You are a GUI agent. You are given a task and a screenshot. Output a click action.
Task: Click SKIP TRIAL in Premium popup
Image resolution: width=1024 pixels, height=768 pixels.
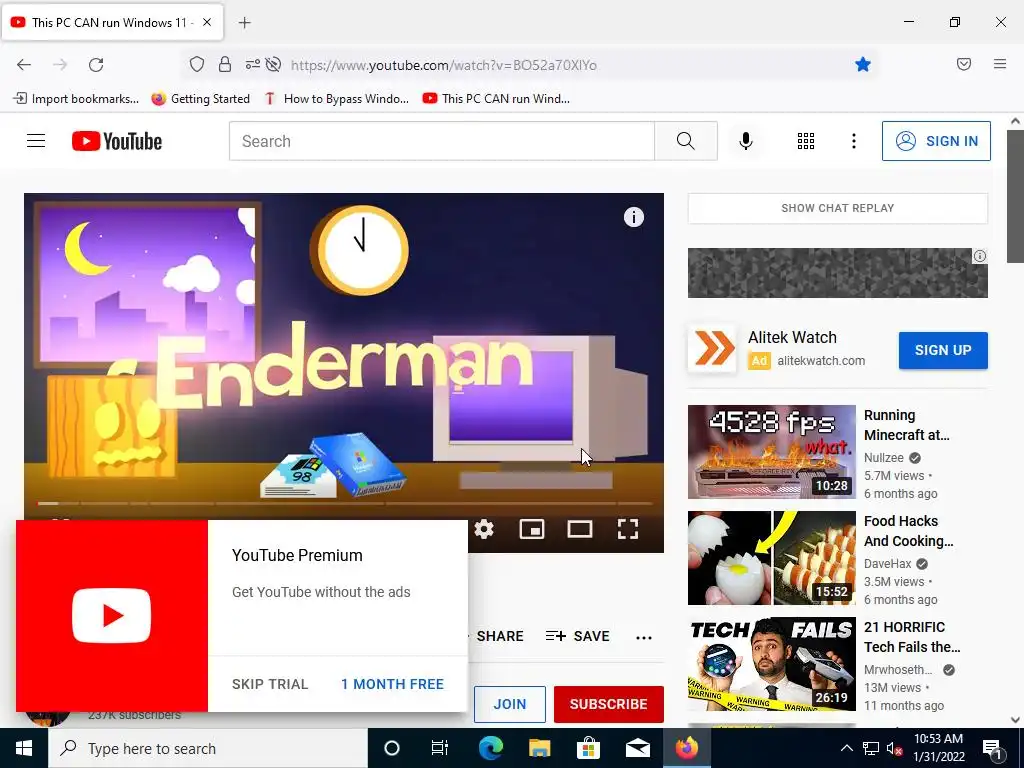point(270,684)
